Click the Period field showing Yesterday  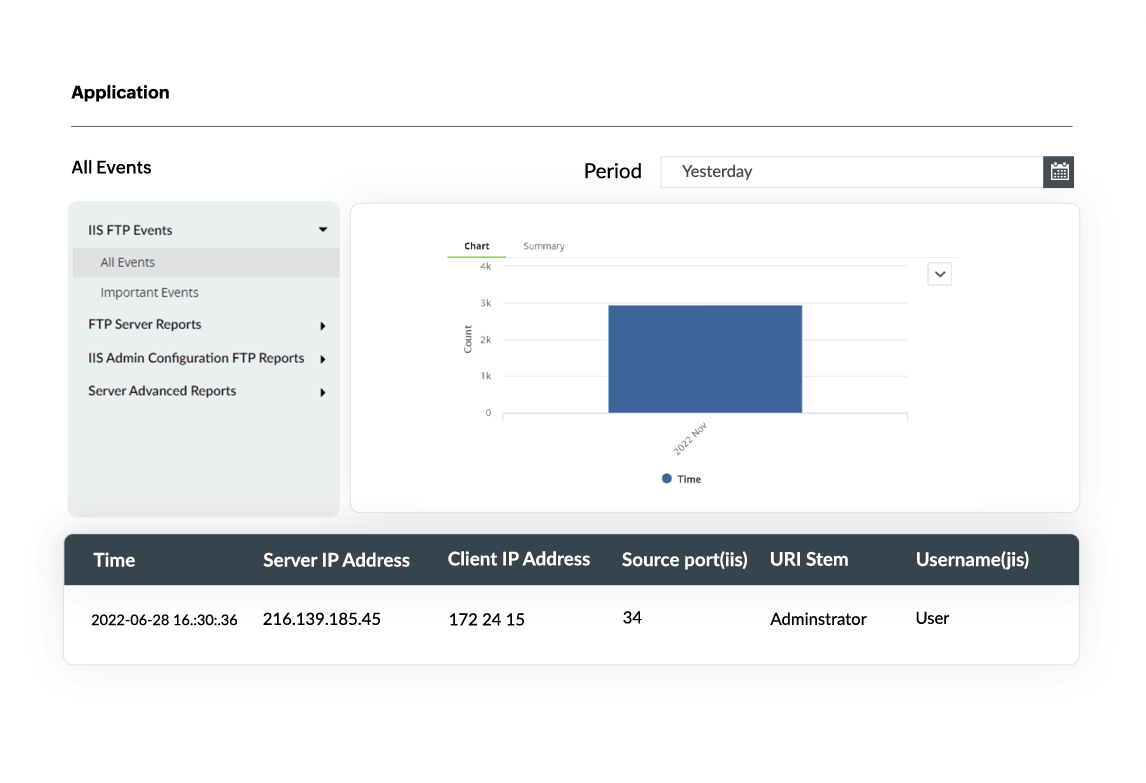point(850,172)
